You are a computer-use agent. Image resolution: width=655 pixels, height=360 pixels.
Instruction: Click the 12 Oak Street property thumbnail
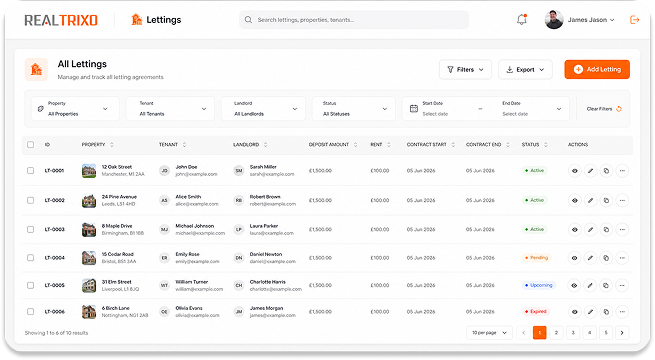point(89,171)
